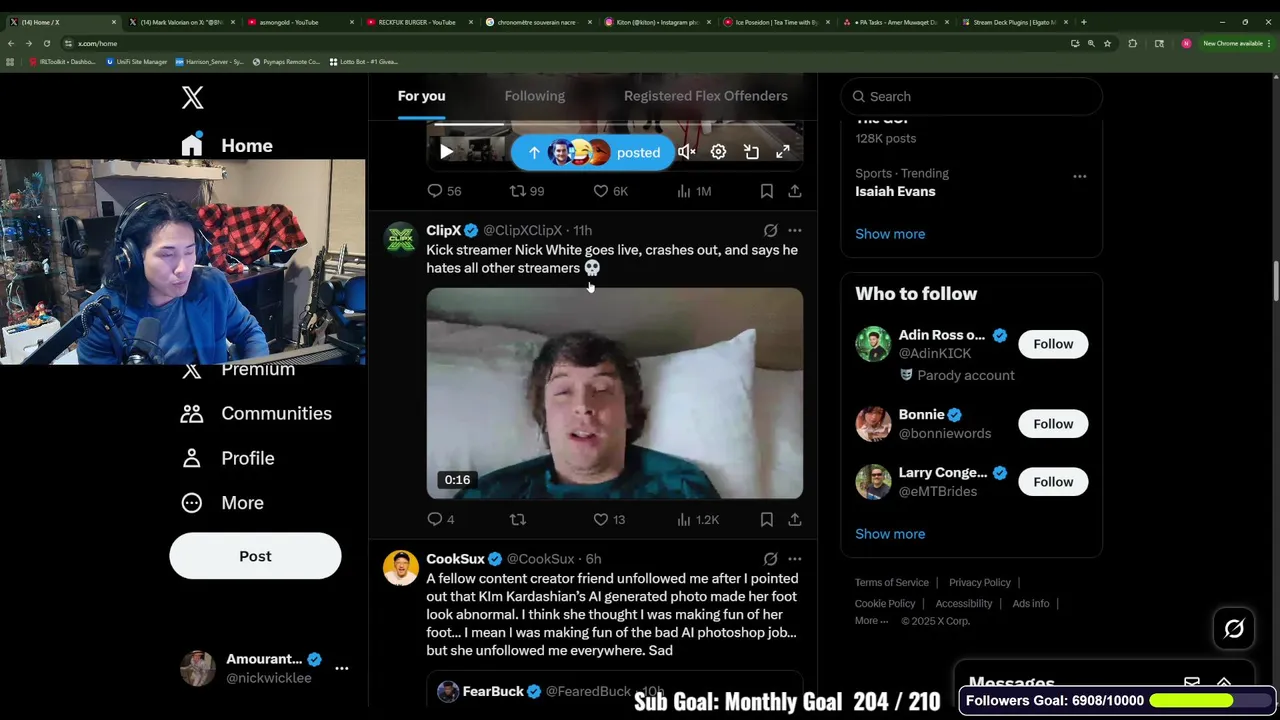Switch to the For you tab
The width and height of the screenshot is (1280, 720).
click(x=421, y=96)
